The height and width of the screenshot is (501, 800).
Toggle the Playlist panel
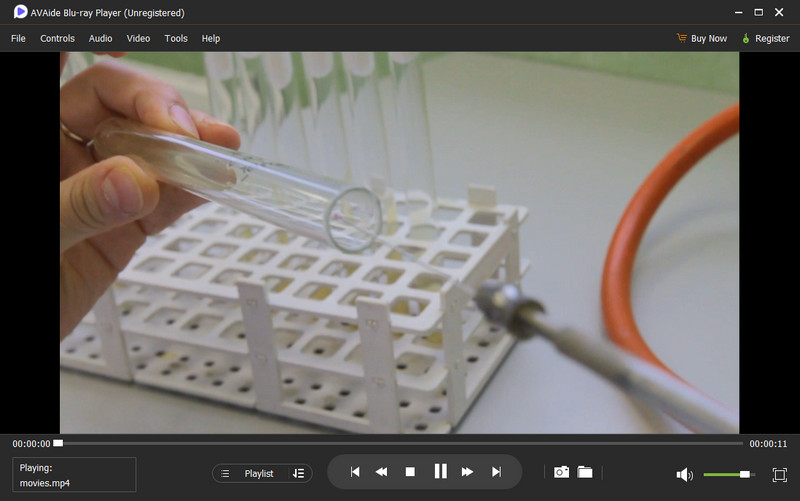click(x=250, y=473)
